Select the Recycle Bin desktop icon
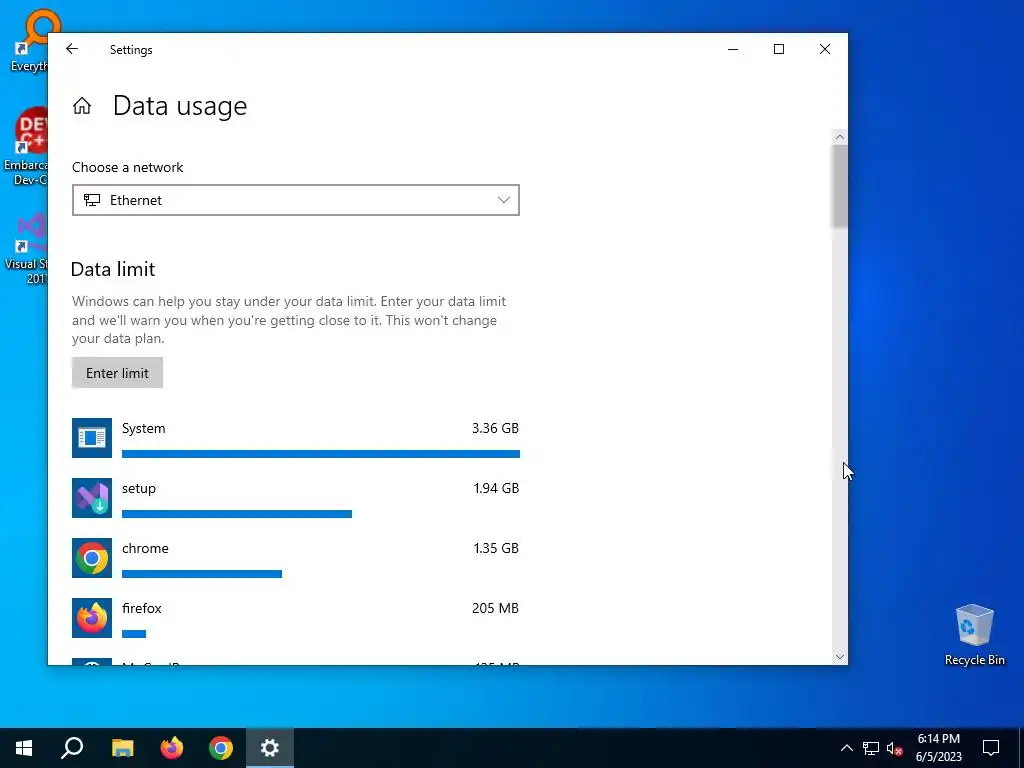 click(x=974, y=635)
